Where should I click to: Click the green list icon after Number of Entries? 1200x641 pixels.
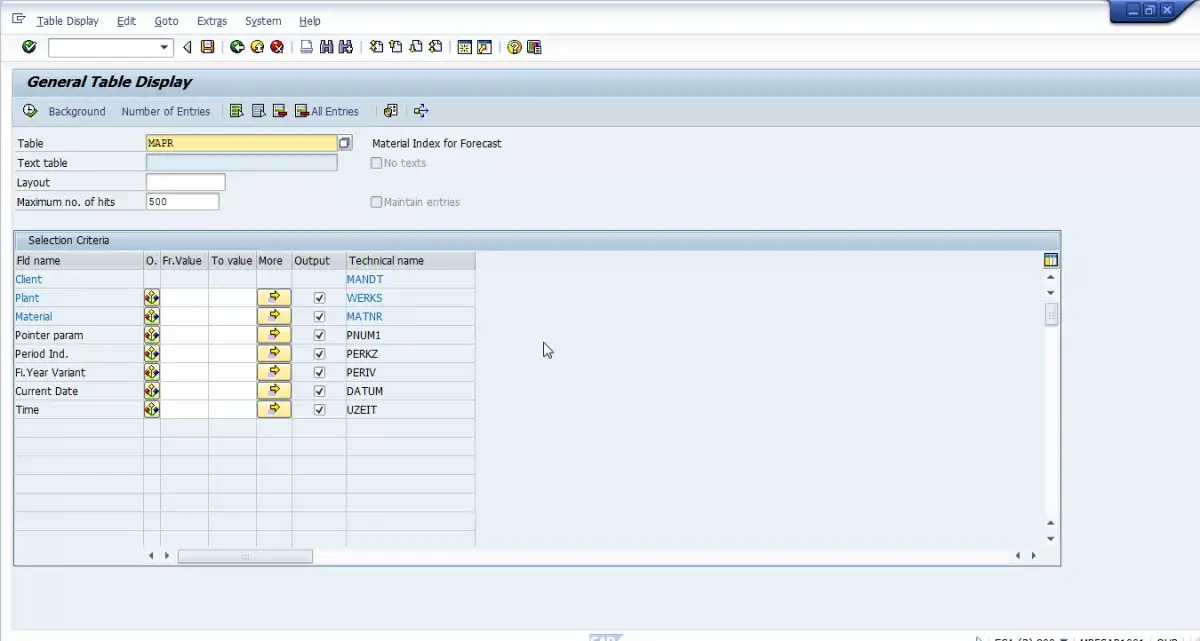tap(236, 111)
